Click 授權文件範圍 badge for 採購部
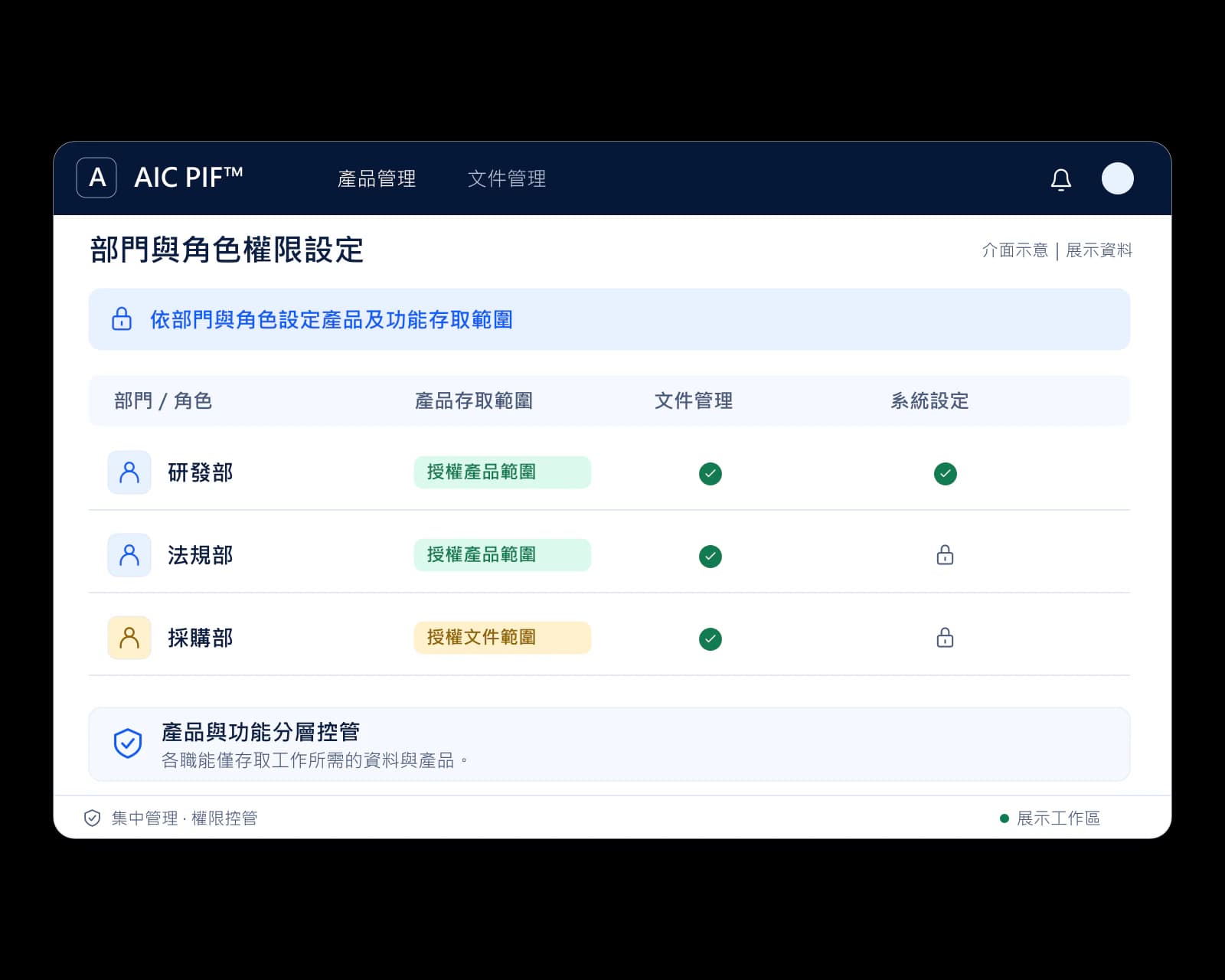1225x980 pixels. (502, 638)
